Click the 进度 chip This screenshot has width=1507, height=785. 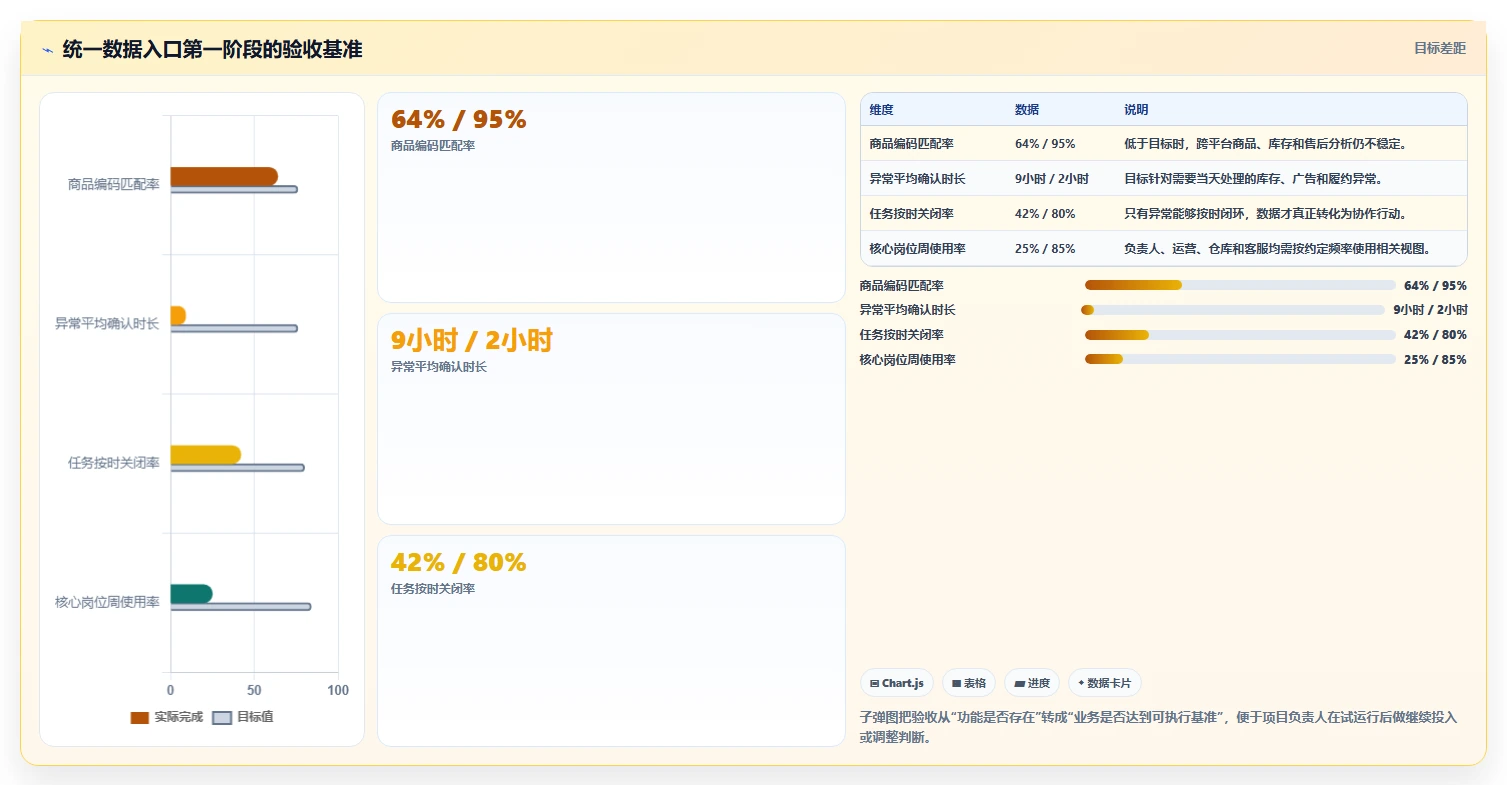point(1032,683)
